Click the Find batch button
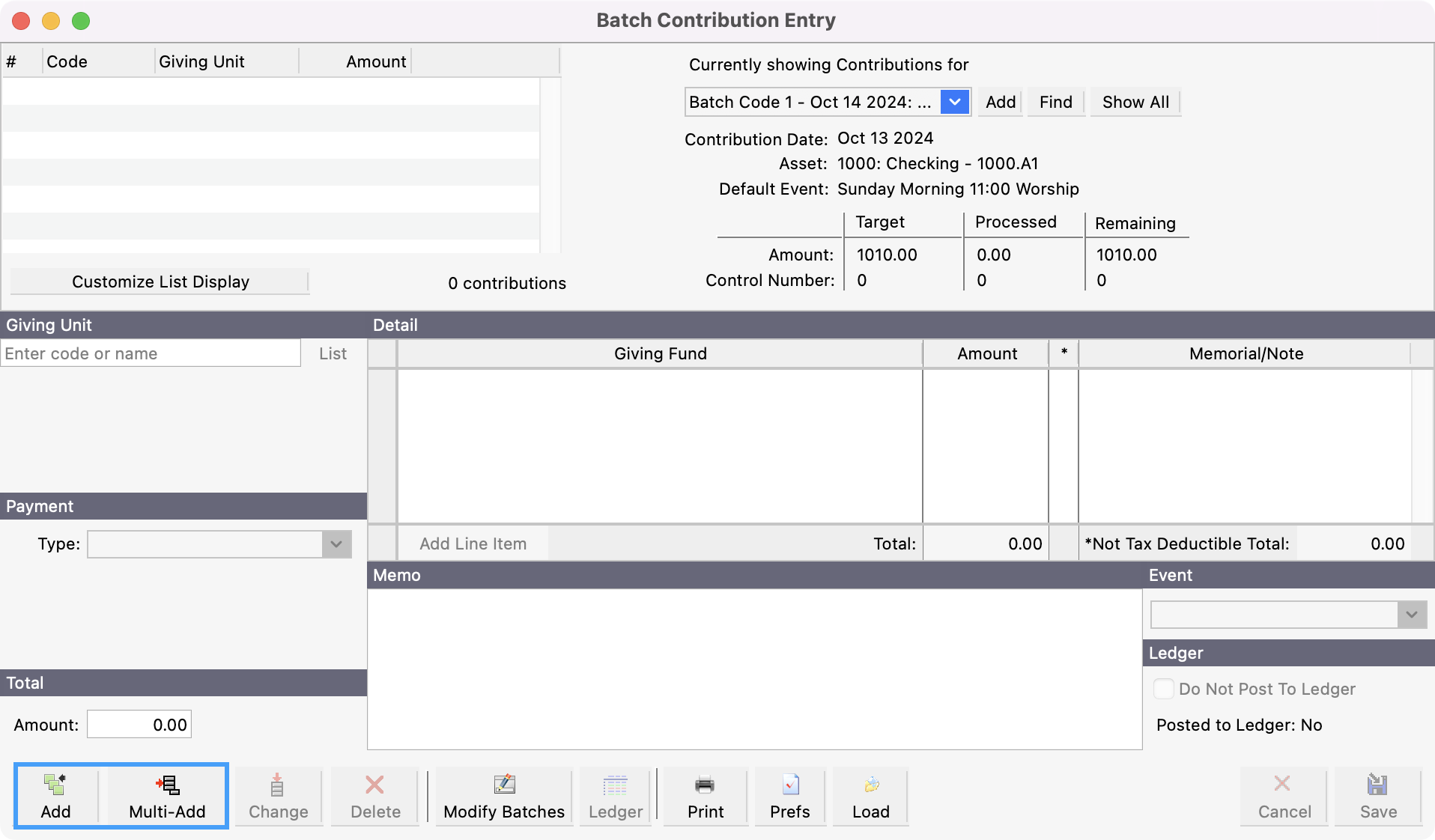The height and width of the screenshot is (840, 1435). coord(1054,103)
